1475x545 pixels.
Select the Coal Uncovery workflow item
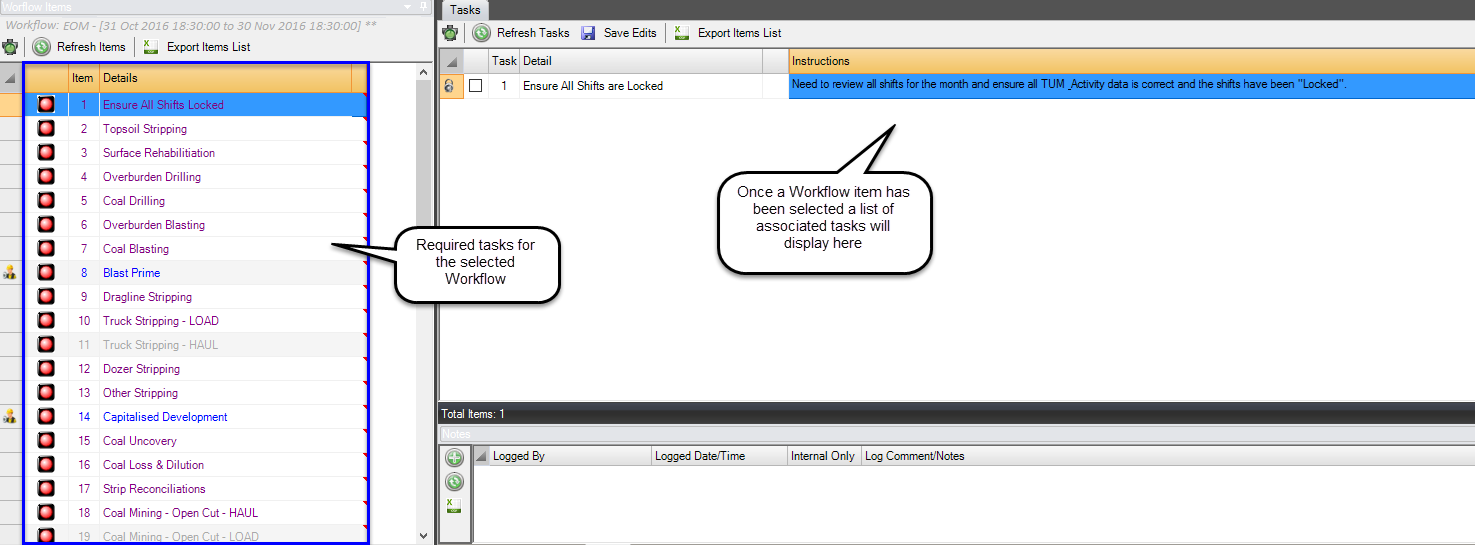(140, 441)
